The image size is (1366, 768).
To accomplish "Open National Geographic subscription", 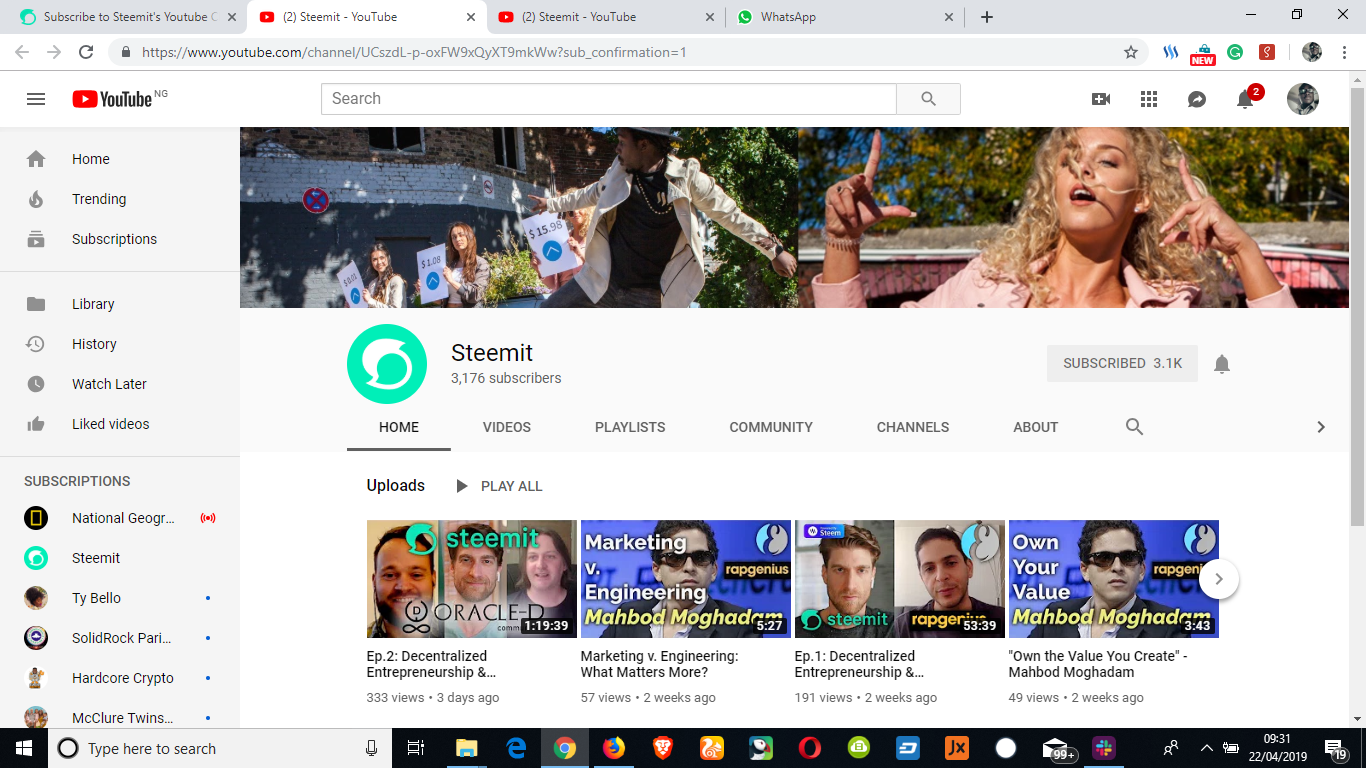I will click(120, 518).
